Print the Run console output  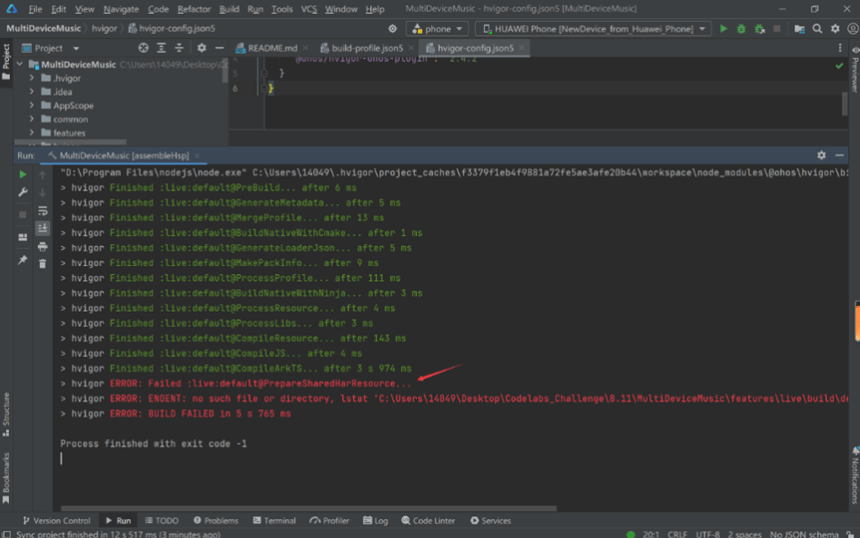coord(42,247)
